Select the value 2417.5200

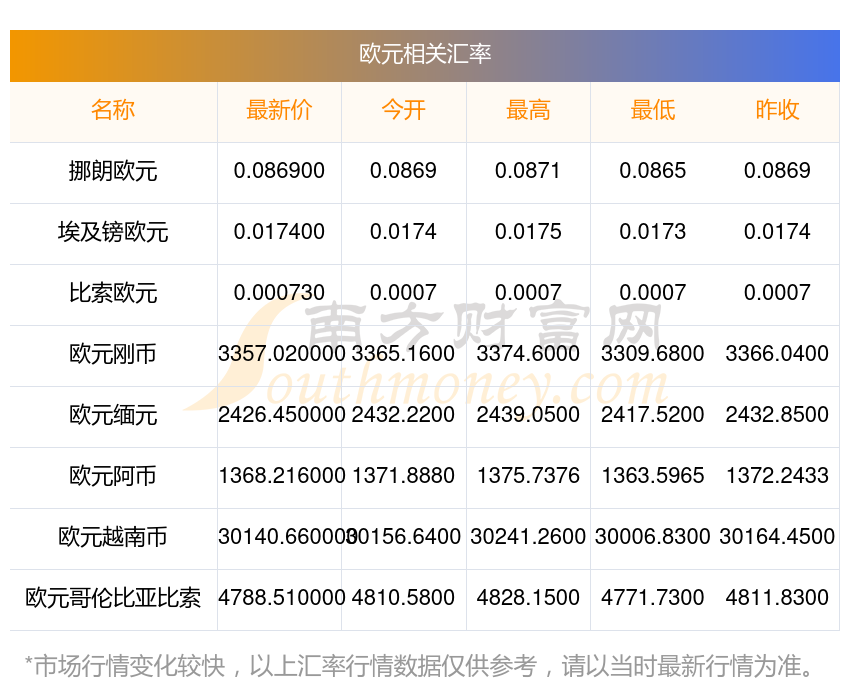click(653, 415)
